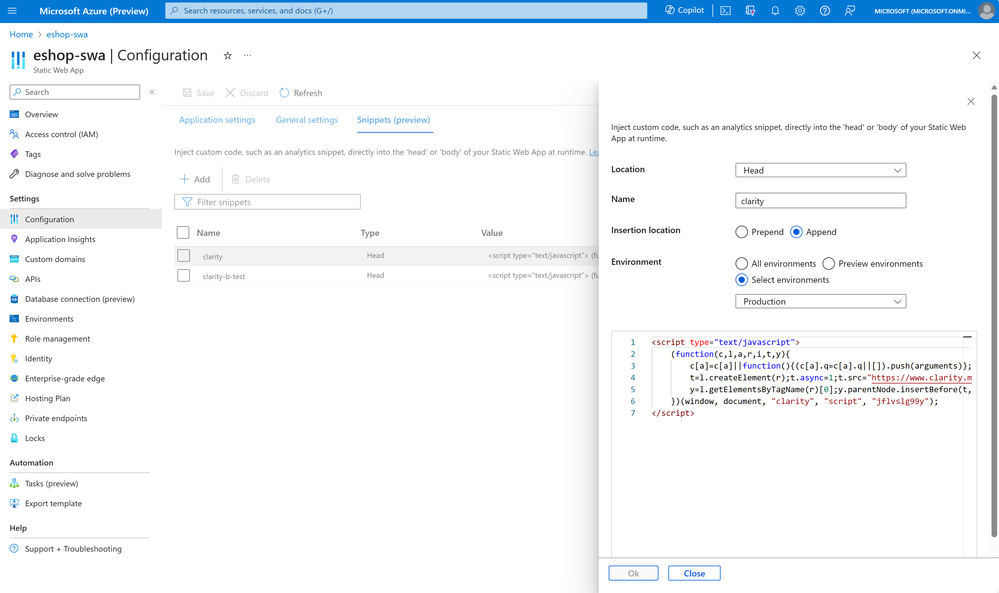Select the Configuration sidebar item
The image size is (999, 593).
tap(81, 219)
